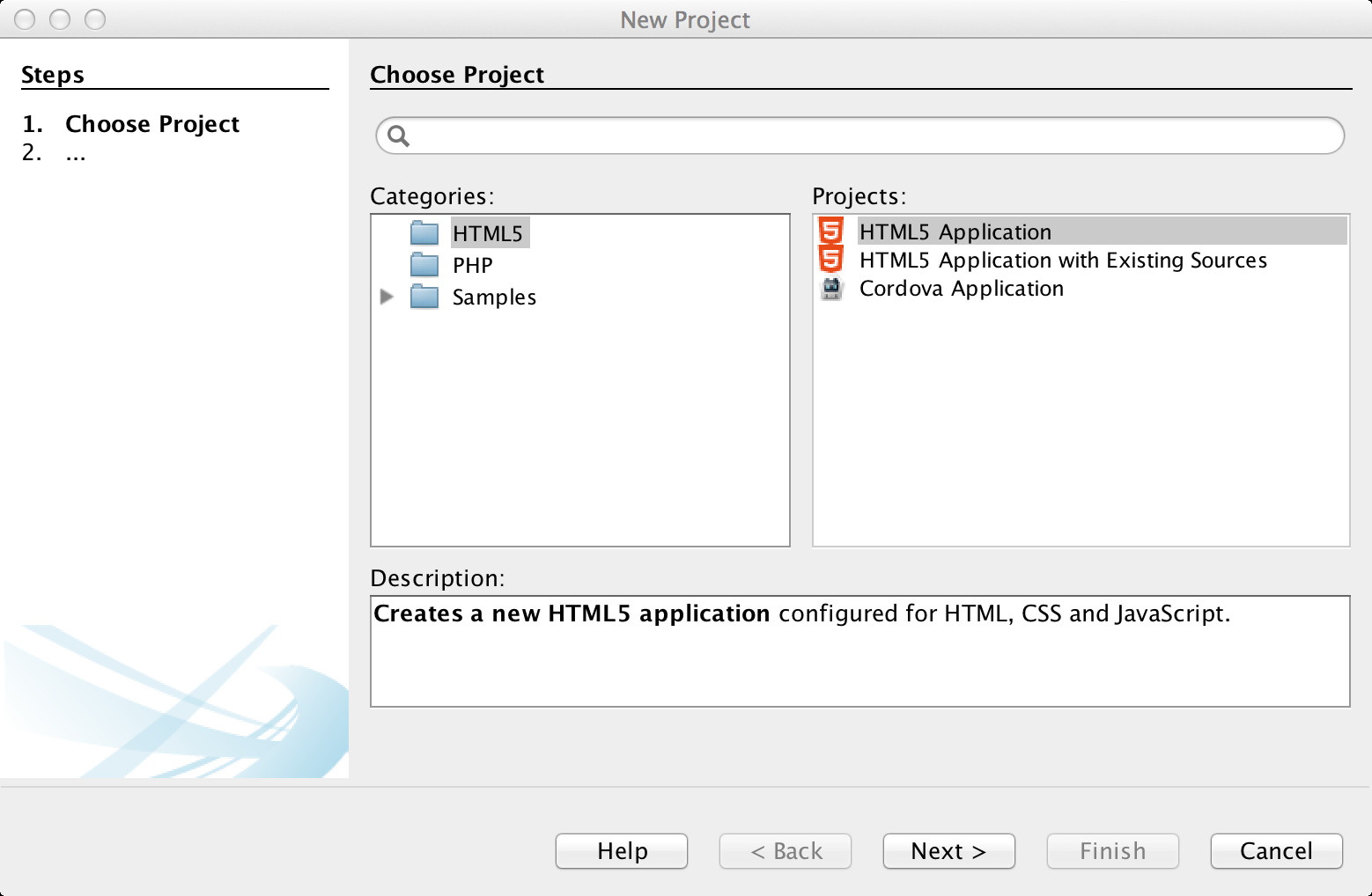
Task: Proceed with the Next button
Action: pyautogui.click(x=949, y=851)
